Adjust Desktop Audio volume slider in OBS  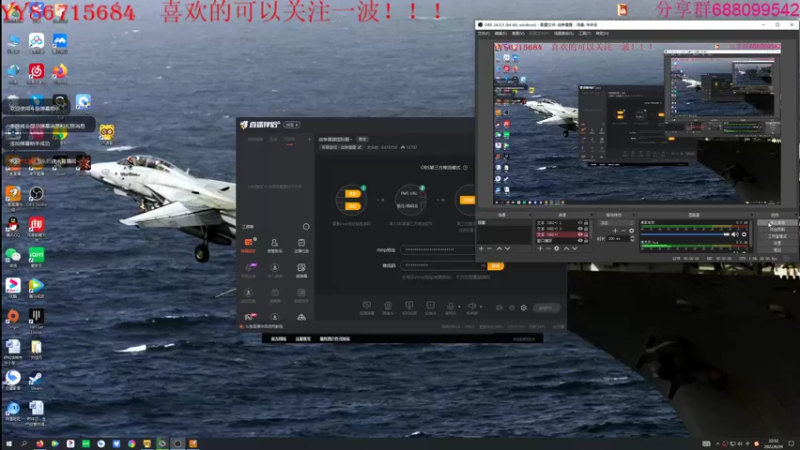[685, 234]
